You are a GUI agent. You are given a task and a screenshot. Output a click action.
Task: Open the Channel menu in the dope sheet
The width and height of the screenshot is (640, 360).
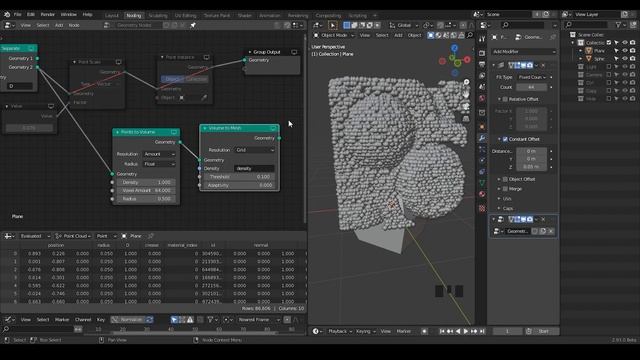83,320
